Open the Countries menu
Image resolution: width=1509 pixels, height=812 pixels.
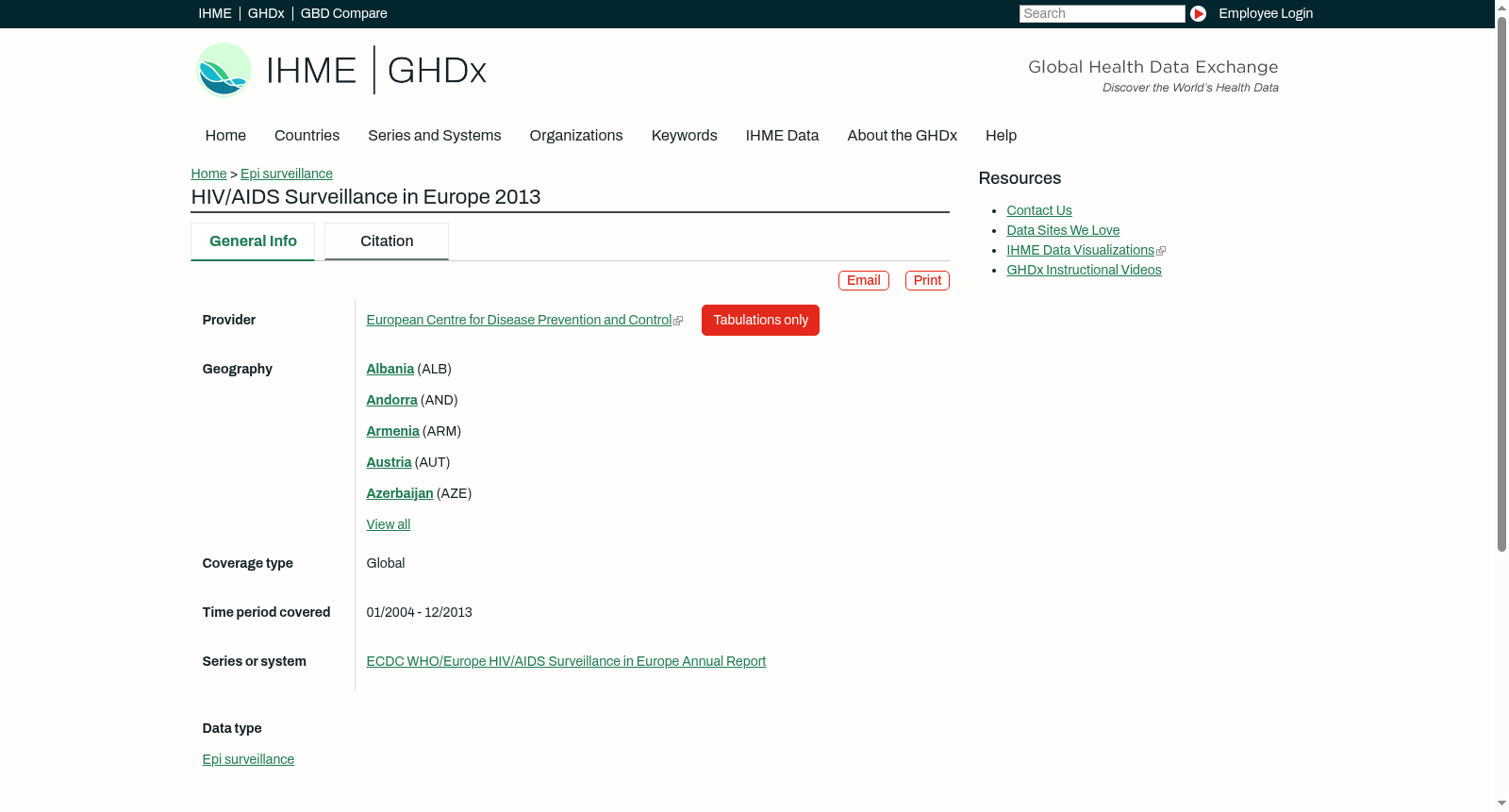point(307,136)
